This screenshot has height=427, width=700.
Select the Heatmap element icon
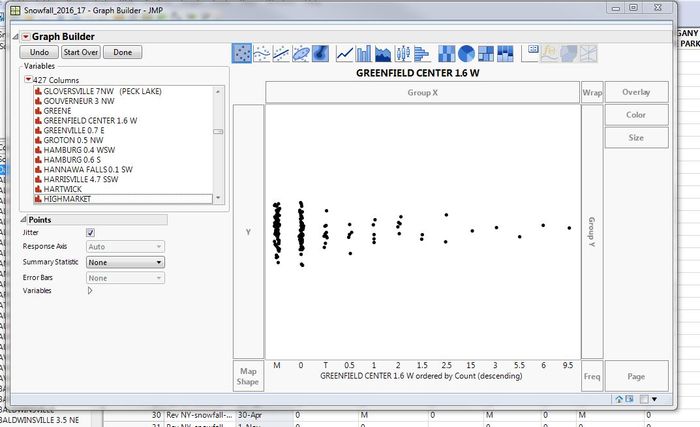coord(446,54)
